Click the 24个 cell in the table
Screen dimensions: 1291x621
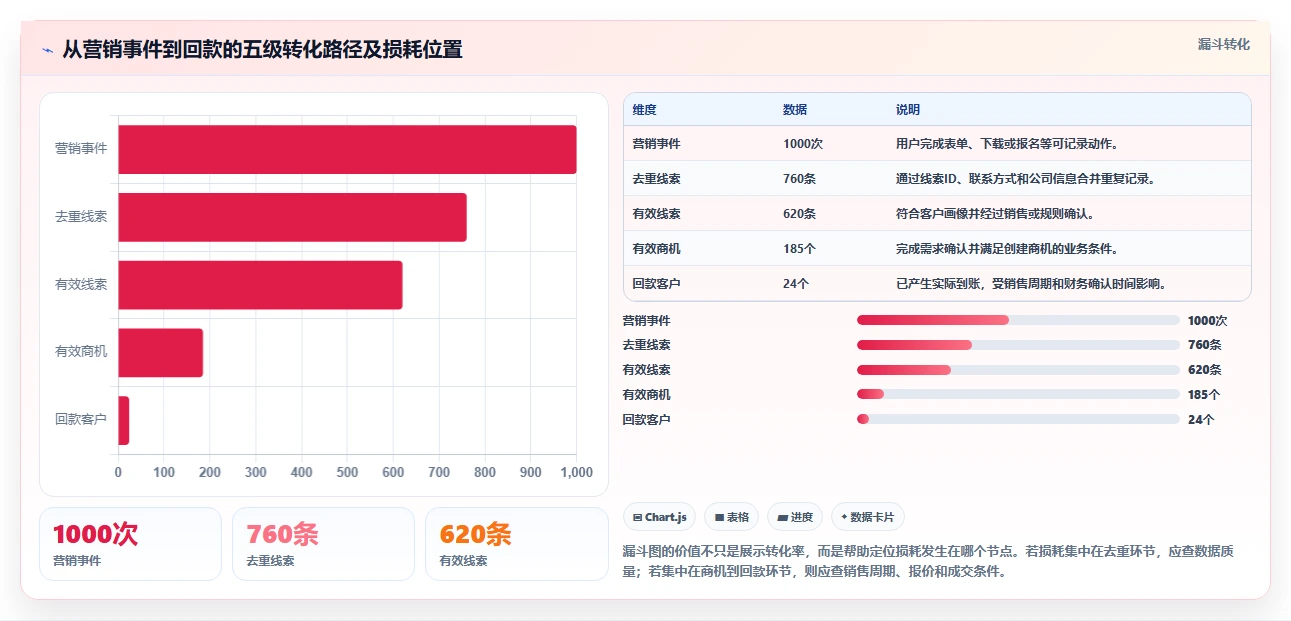coord(796,284)
